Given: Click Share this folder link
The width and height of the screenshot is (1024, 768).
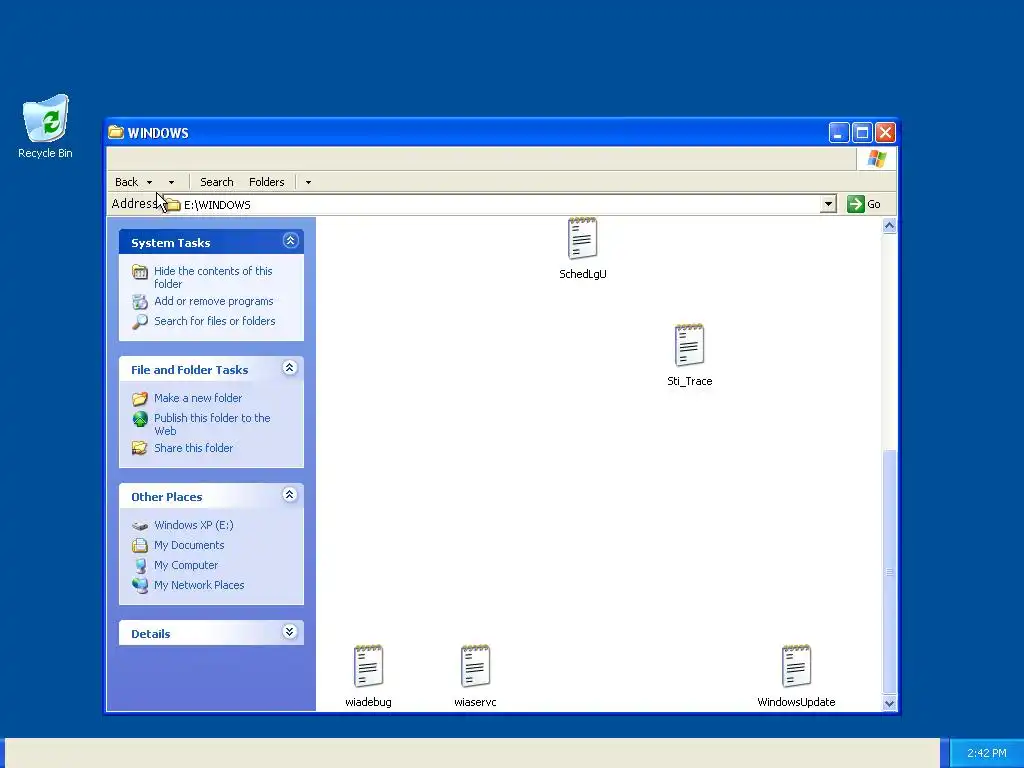Looking at the screenshot, I should pyautogui.click(x=193, y=448).
